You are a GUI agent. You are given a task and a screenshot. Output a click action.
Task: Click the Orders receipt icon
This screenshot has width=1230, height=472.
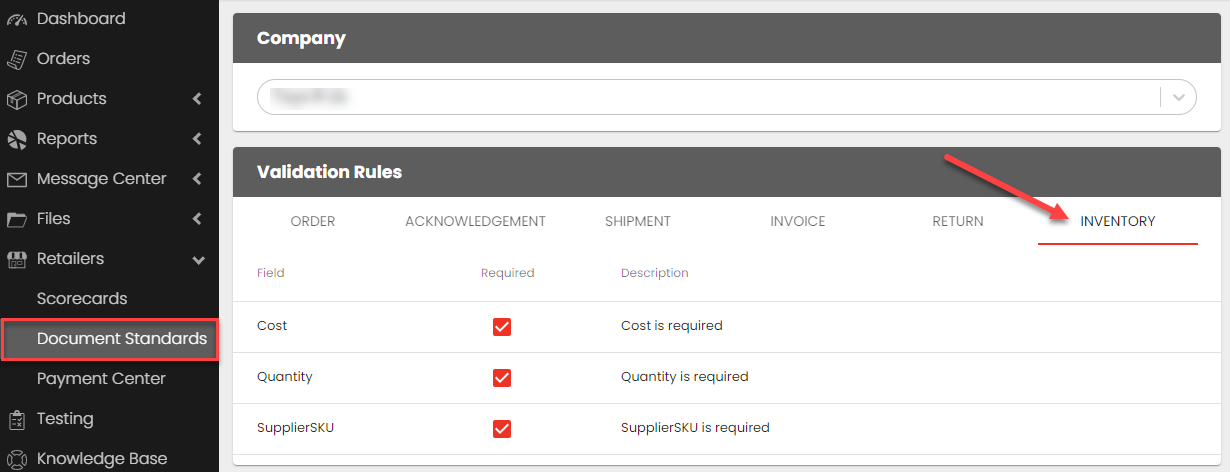pos(17,59)
